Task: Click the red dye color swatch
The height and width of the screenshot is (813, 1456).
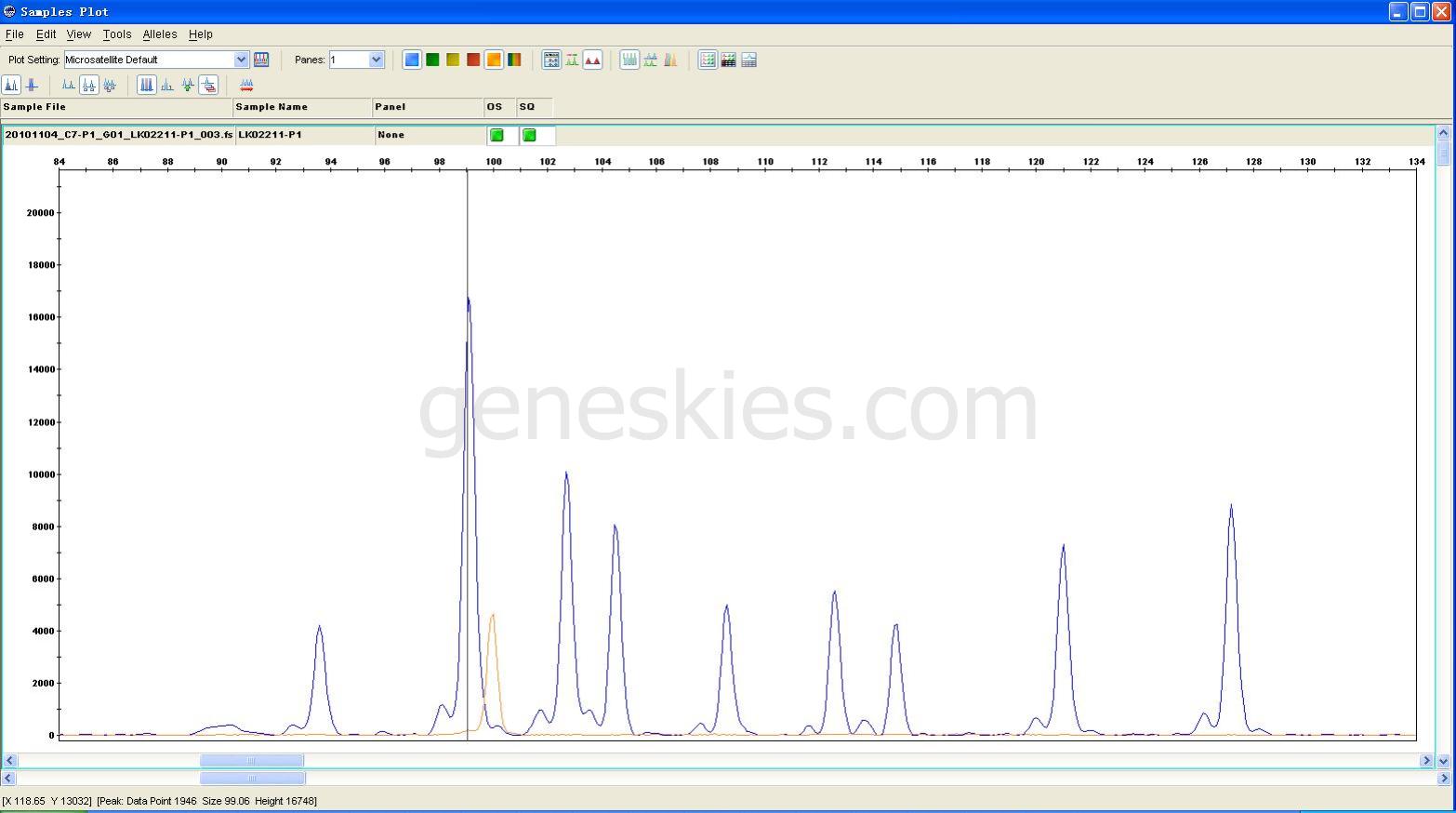Action: 473,60
